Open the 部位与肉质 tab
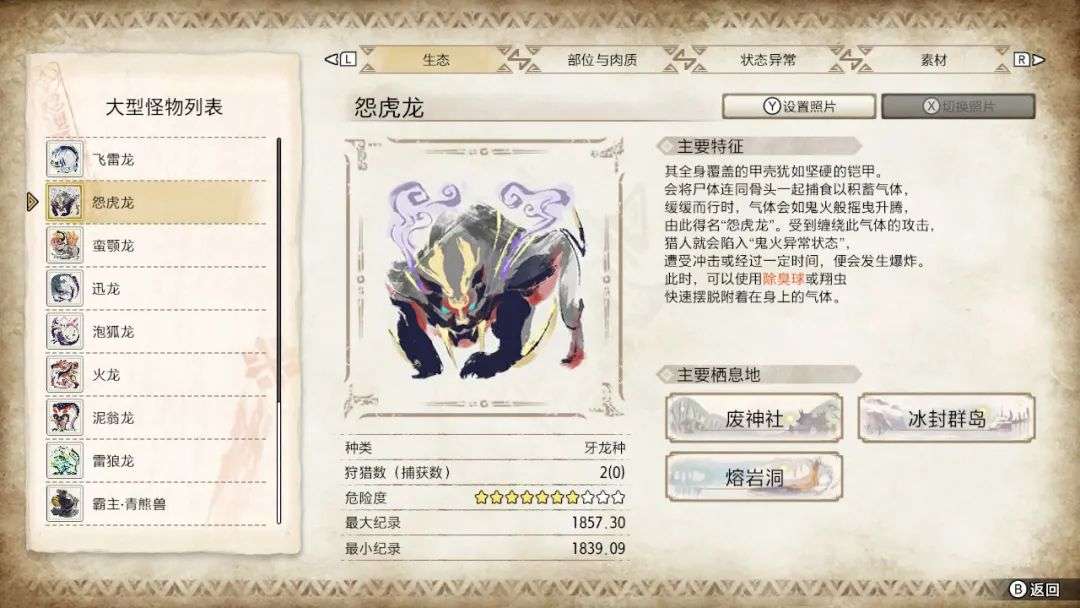The image size is (1080, 608). (602, 60)
